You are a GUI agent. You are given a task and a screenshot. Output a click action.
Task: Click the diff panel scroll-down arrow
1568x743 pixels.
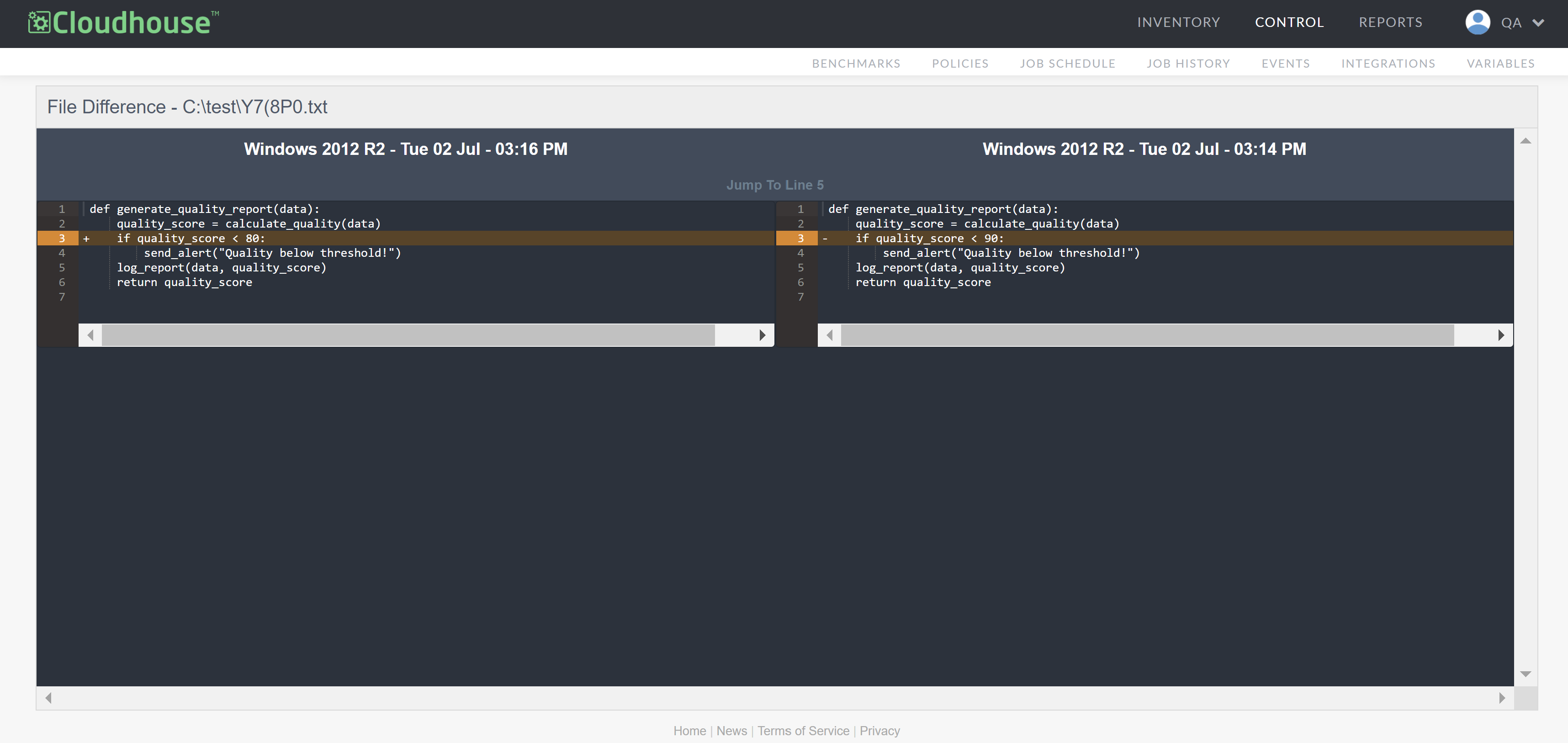[x=1526, y=674]
